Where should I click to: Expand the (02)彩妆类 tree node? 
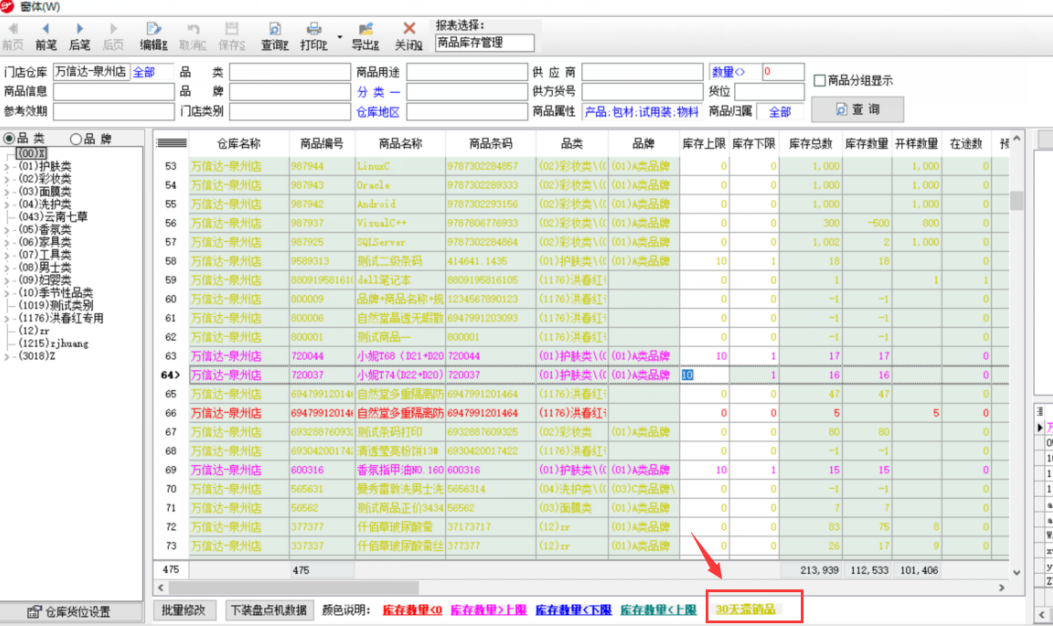(7, 179)
